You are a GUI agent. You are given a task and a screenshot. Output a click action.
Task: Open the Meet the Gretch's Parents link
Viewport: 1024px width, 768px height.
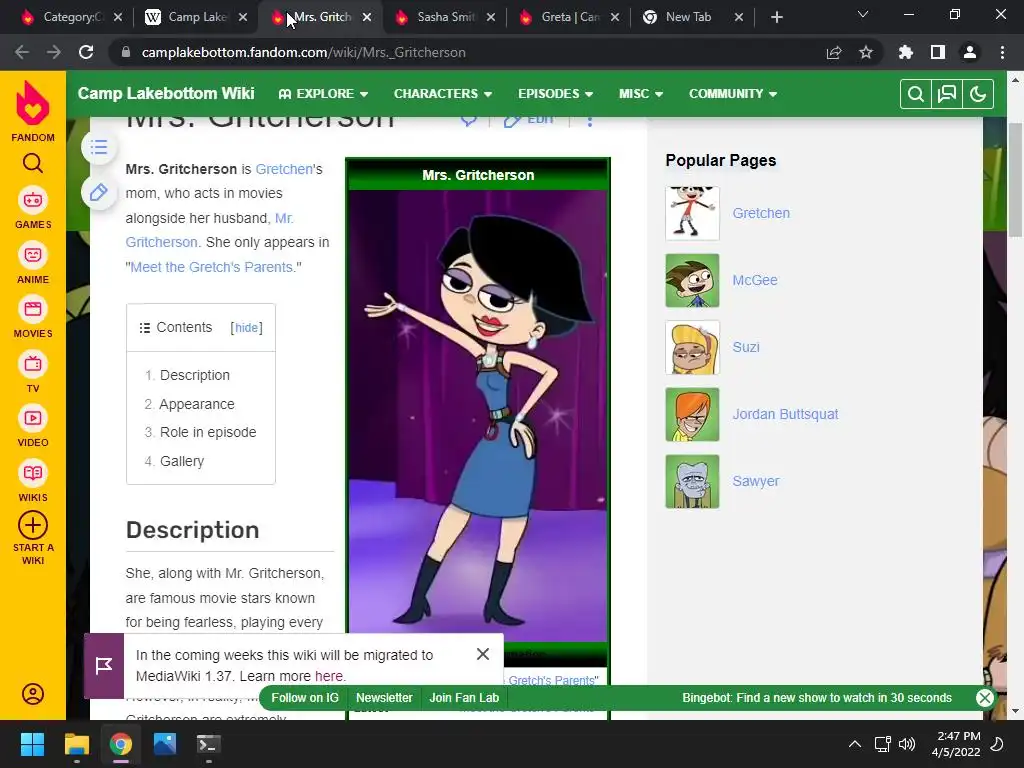coord(212,267)
